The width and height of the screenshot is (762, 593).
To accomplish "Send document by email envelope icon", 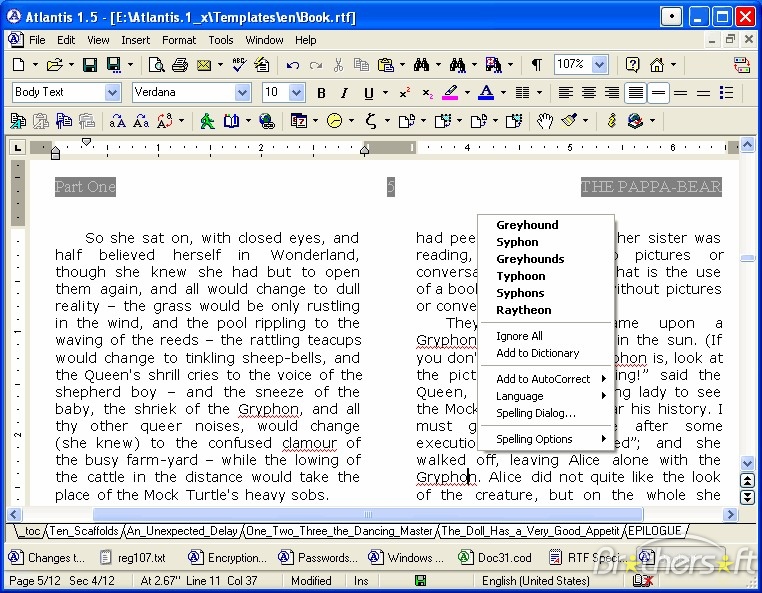I will coord(204,64).
